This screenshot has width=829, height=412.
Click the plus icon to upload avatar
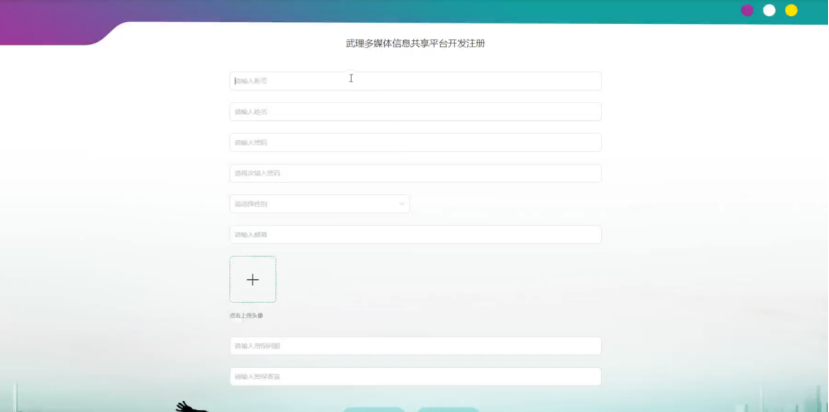(253, 280)
